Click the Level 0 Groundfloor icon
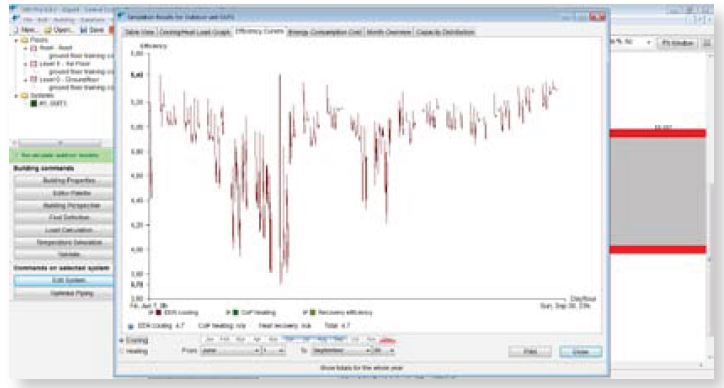 point(34,79)
